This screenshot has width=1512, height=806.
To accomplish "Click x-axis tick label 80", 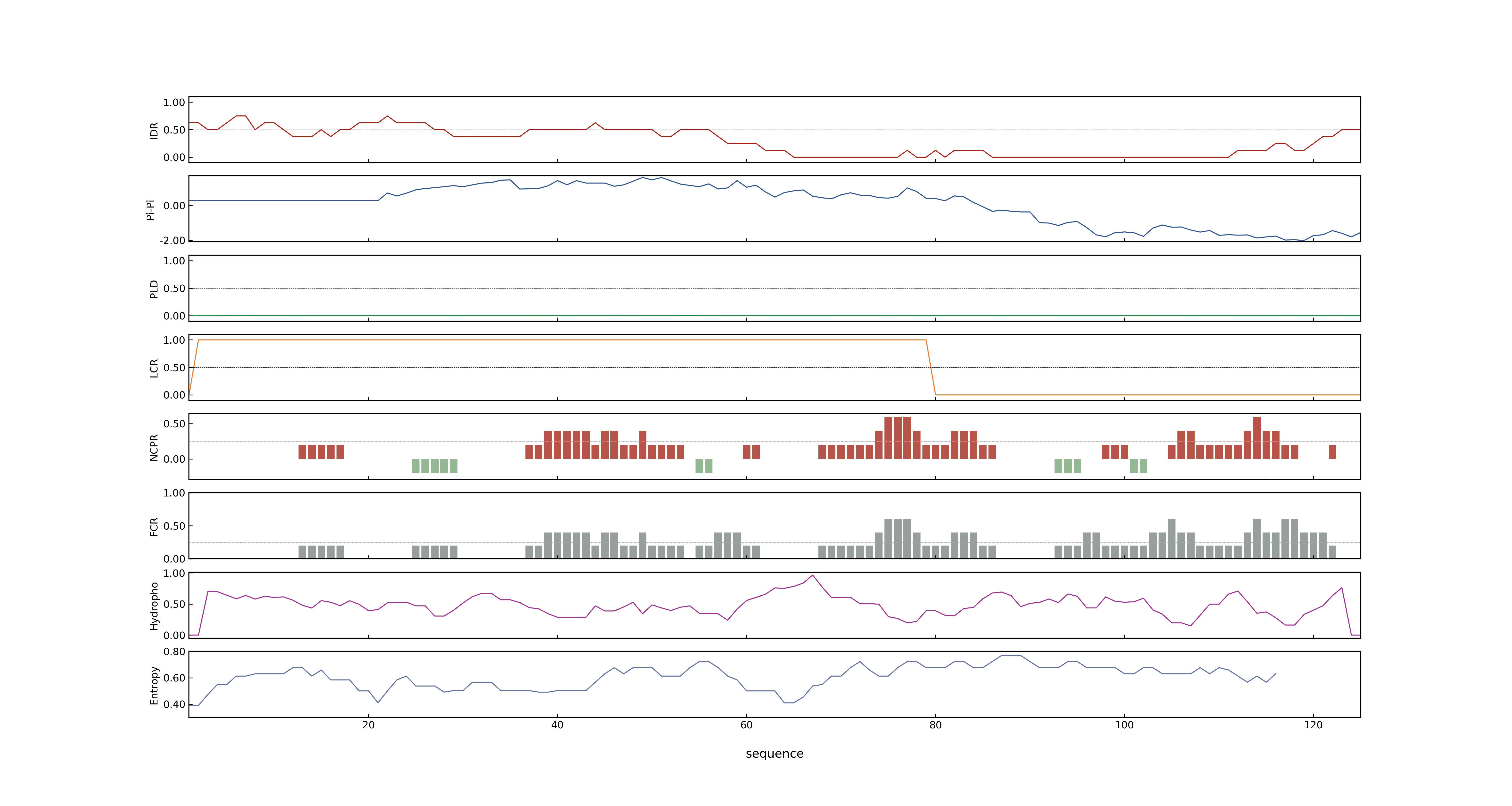I will [936, 725].
